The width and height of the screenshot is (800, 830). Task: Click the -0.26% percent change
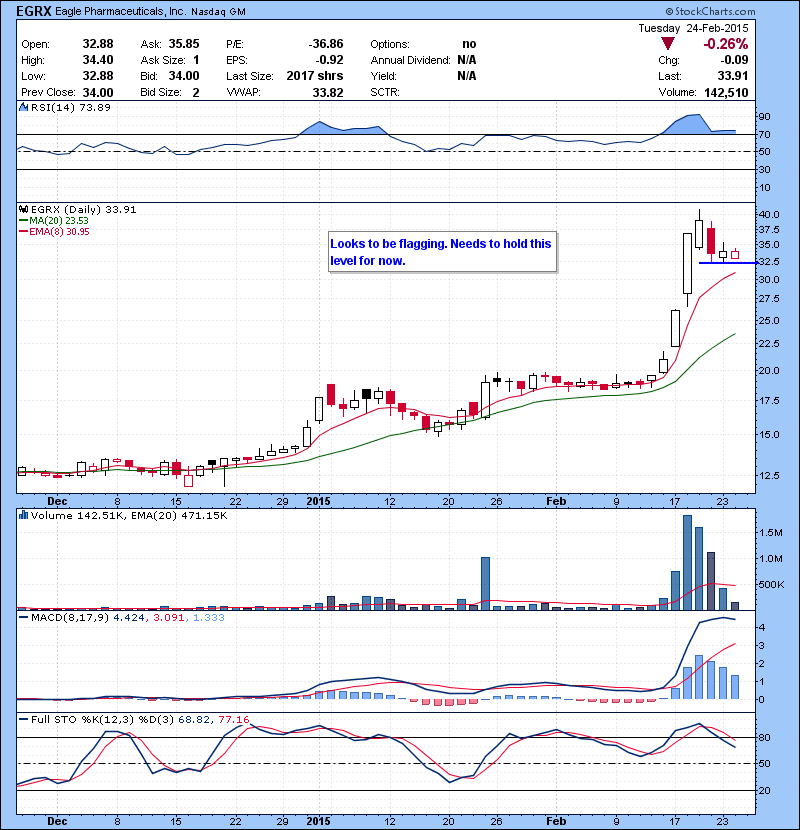(x=725, y=44)
